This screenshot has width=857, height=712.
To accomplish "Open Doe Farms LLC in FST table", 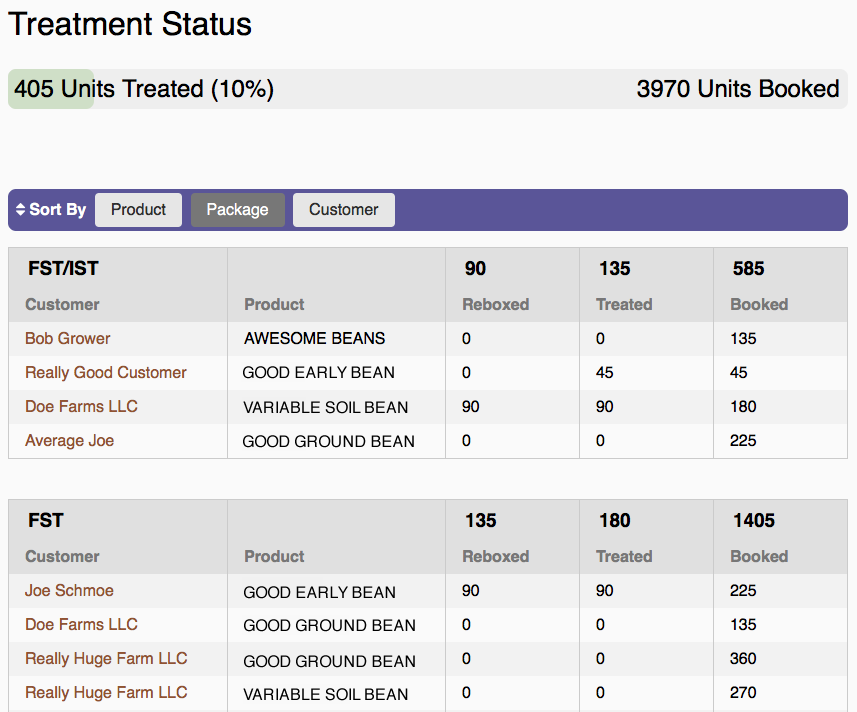I will (81, 624).
